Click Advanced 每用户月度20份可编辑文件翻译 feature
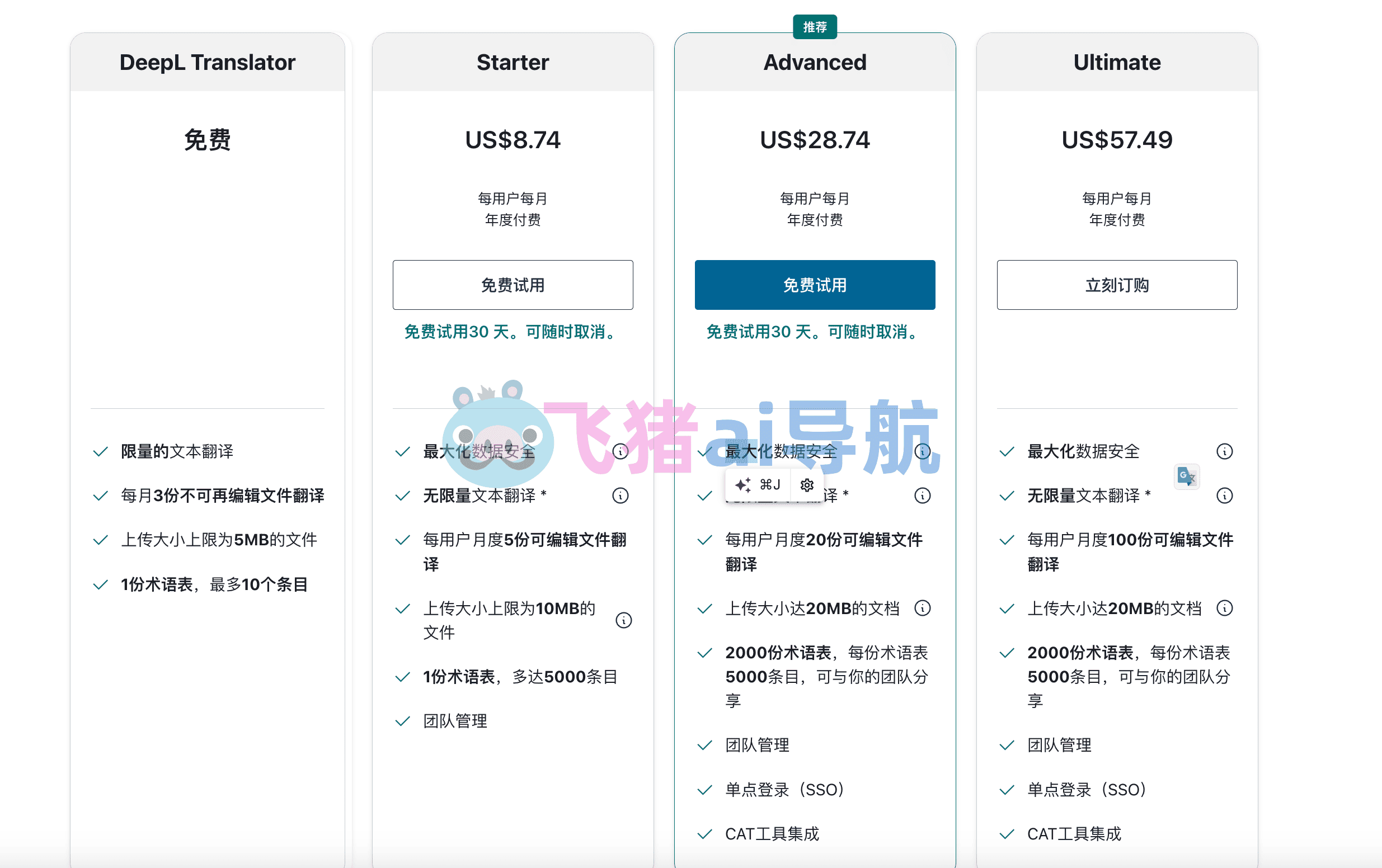 (x=824, y=552)
